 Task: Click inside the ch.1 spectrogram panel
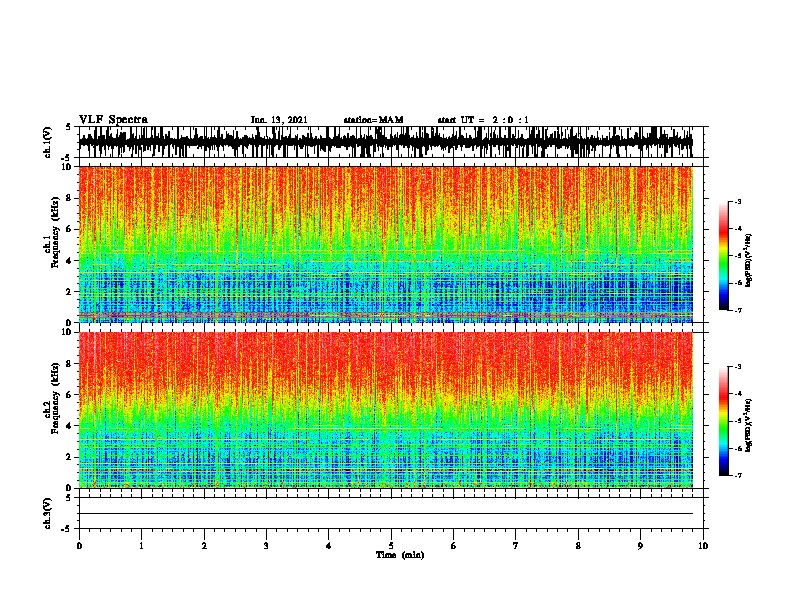pyautogui.click(x=386, y=244)
